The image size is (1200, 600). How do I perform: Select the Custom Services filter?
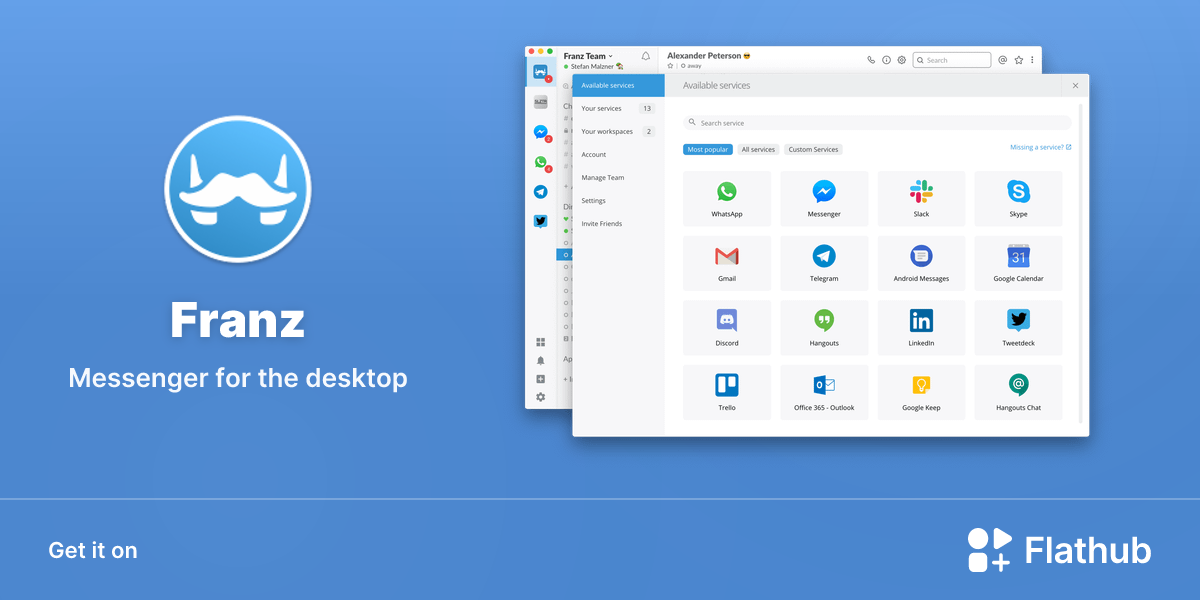pos(813,149)
